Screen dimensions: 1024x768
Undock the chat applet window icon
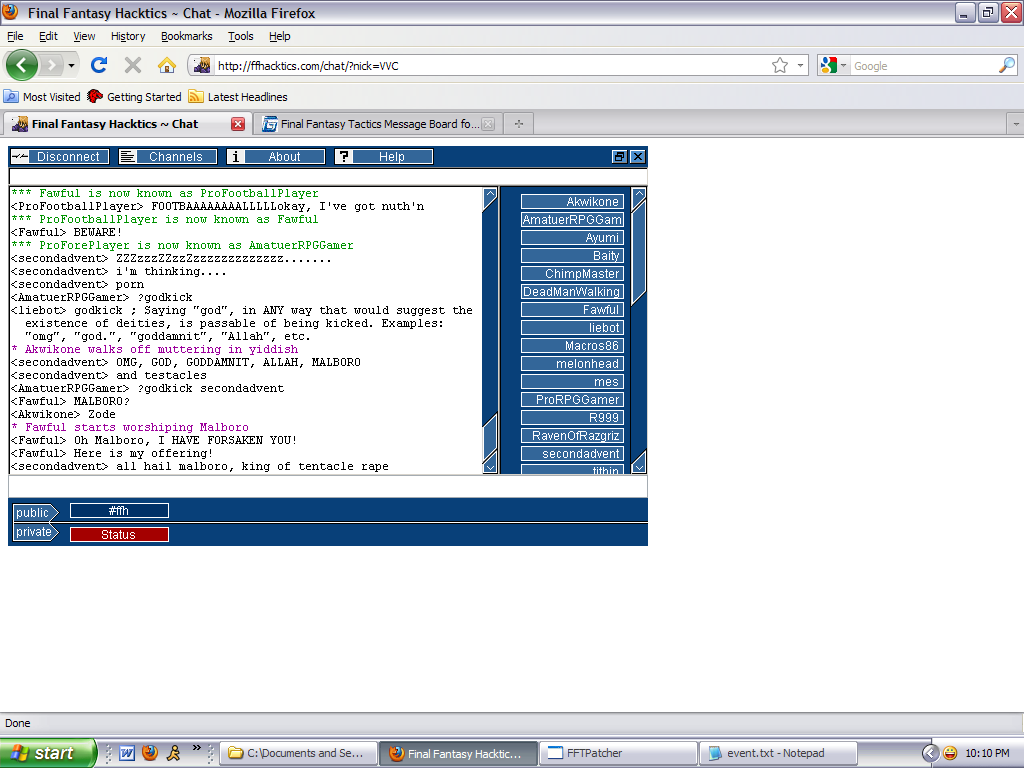tap(619, 157)
